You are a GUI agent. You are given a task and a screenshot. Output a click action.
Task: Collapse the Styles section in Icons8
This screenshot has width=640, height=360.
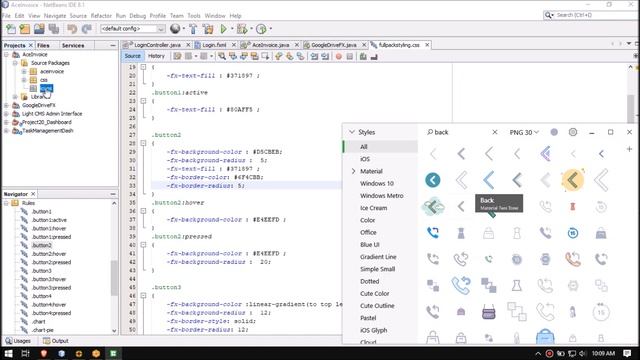[352, 132]
